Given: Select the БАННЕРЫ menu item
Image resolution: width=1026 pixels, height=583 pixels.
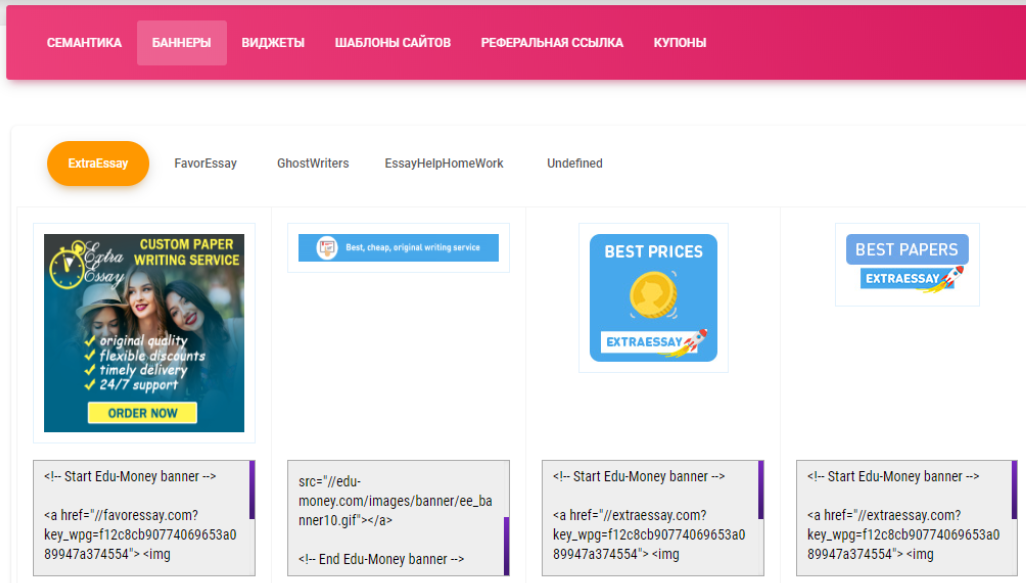Looking at the screenshot, I should (181, 43).
